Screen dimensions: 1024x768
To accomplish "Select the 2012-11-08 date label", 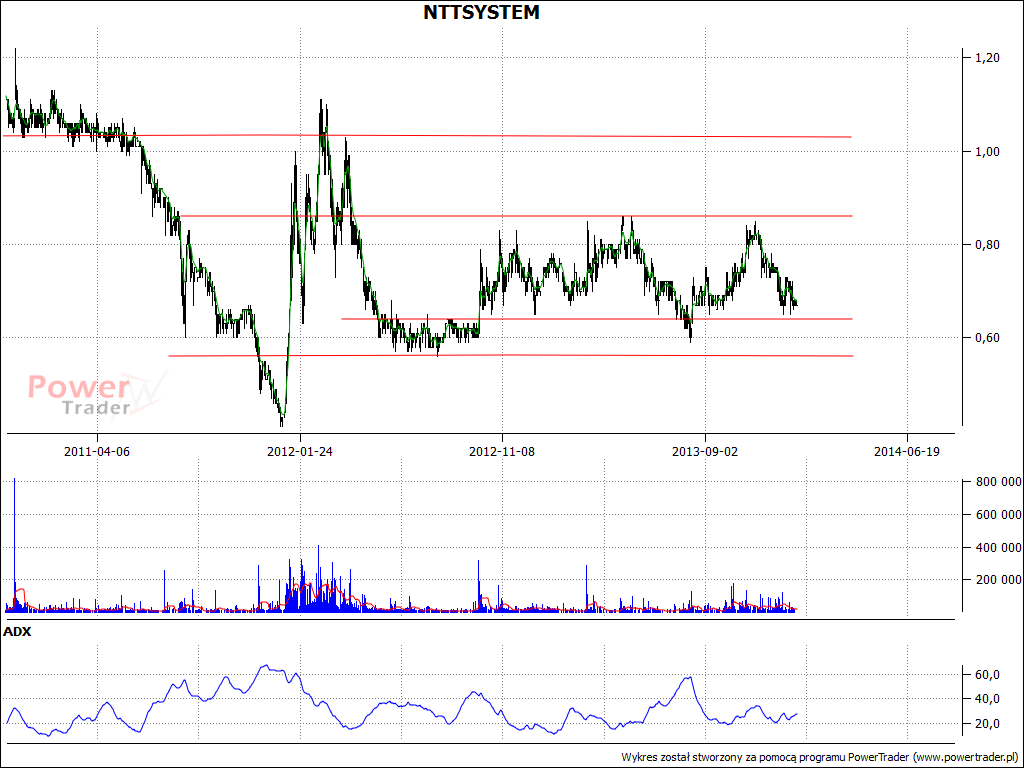I will [502, 451].
